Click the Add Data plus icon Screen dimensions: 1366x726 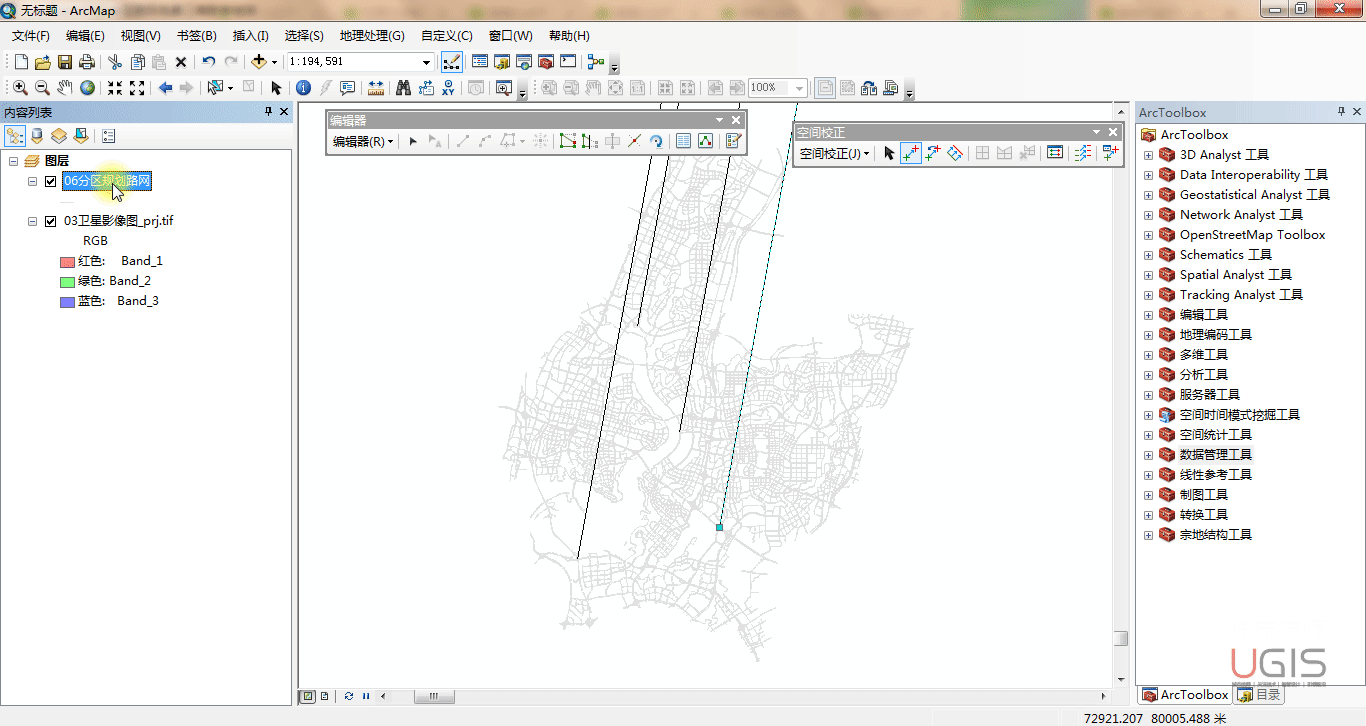tap(260, 62)
